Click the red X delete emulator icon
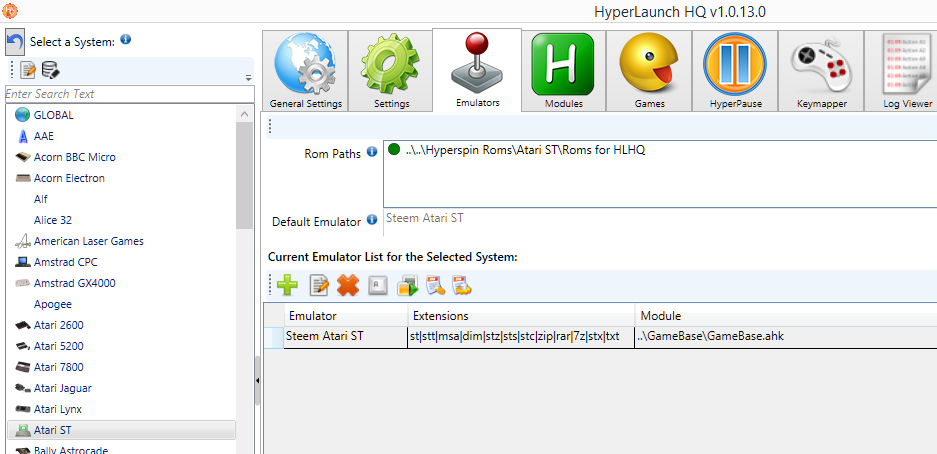Screen dimensions: 937x454 (348, 286)
